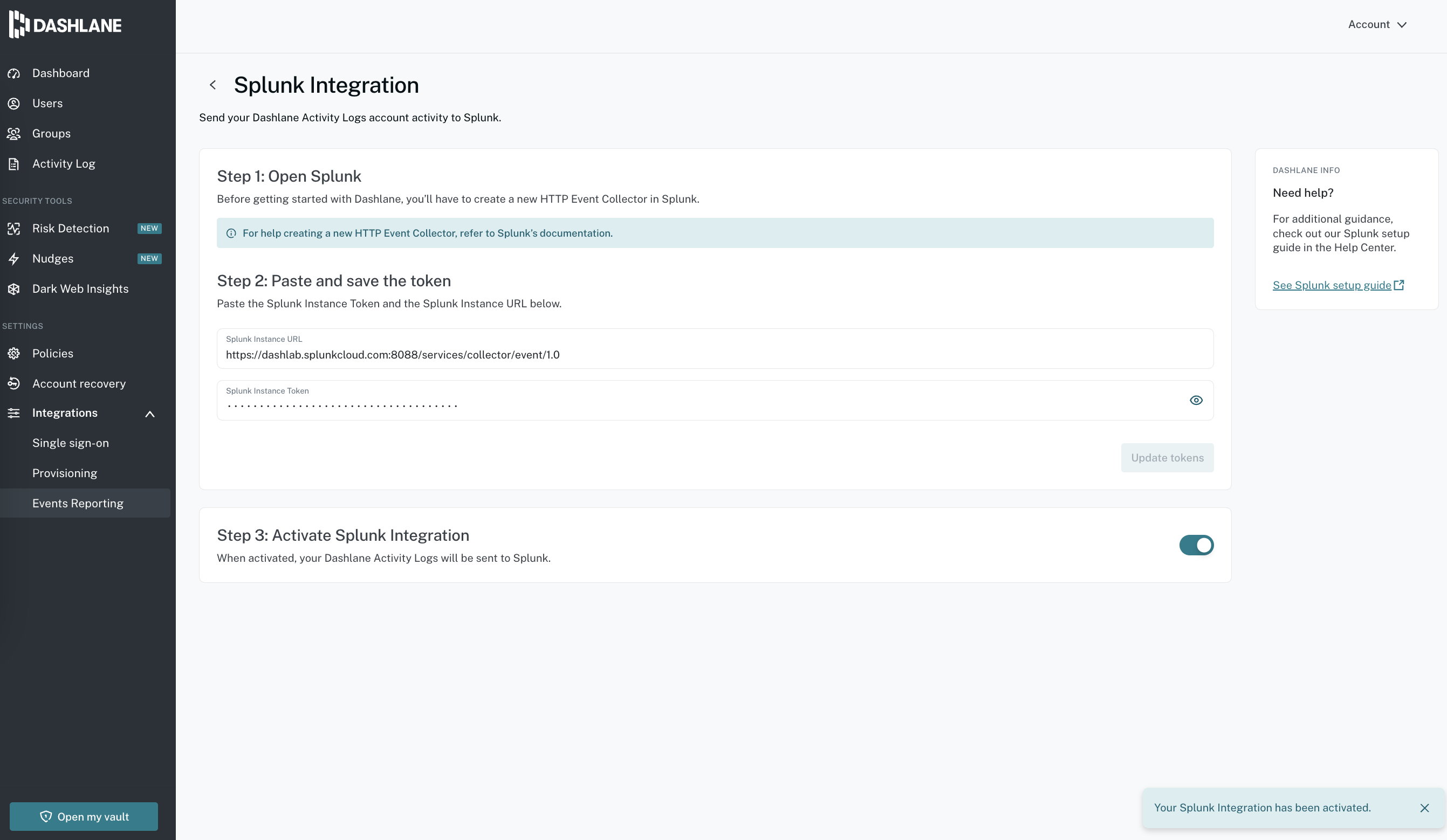Screen dimensions: 1447x840
Task: Collapse the Integrations section chevron
Action: point(150,414)
